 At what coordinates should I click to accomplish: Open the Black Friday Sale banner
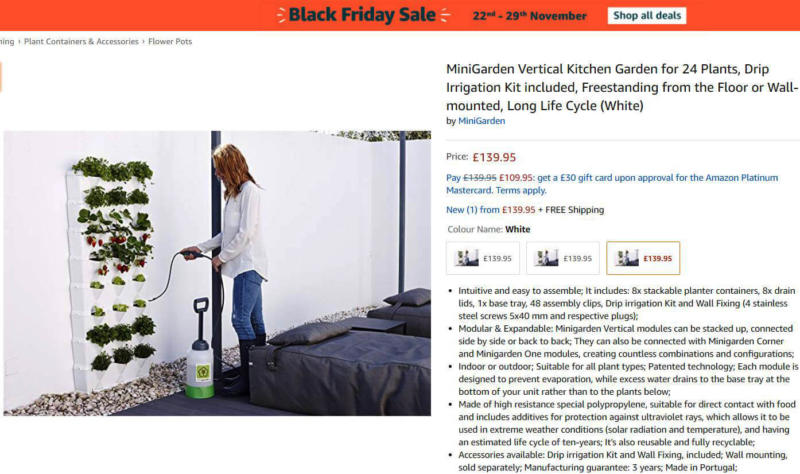(363, 15)
